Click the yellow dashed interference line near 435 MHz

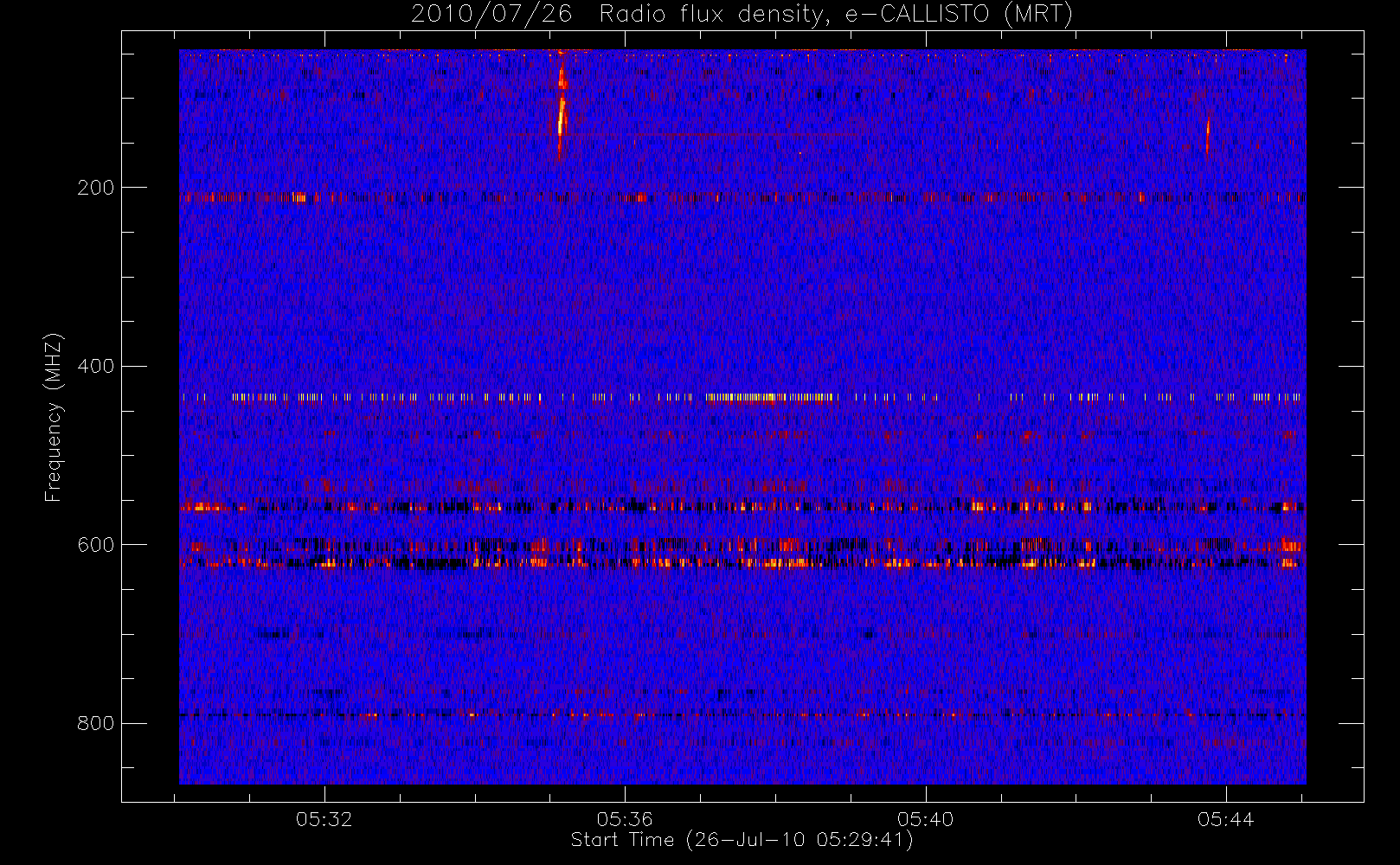click(742, 398)
